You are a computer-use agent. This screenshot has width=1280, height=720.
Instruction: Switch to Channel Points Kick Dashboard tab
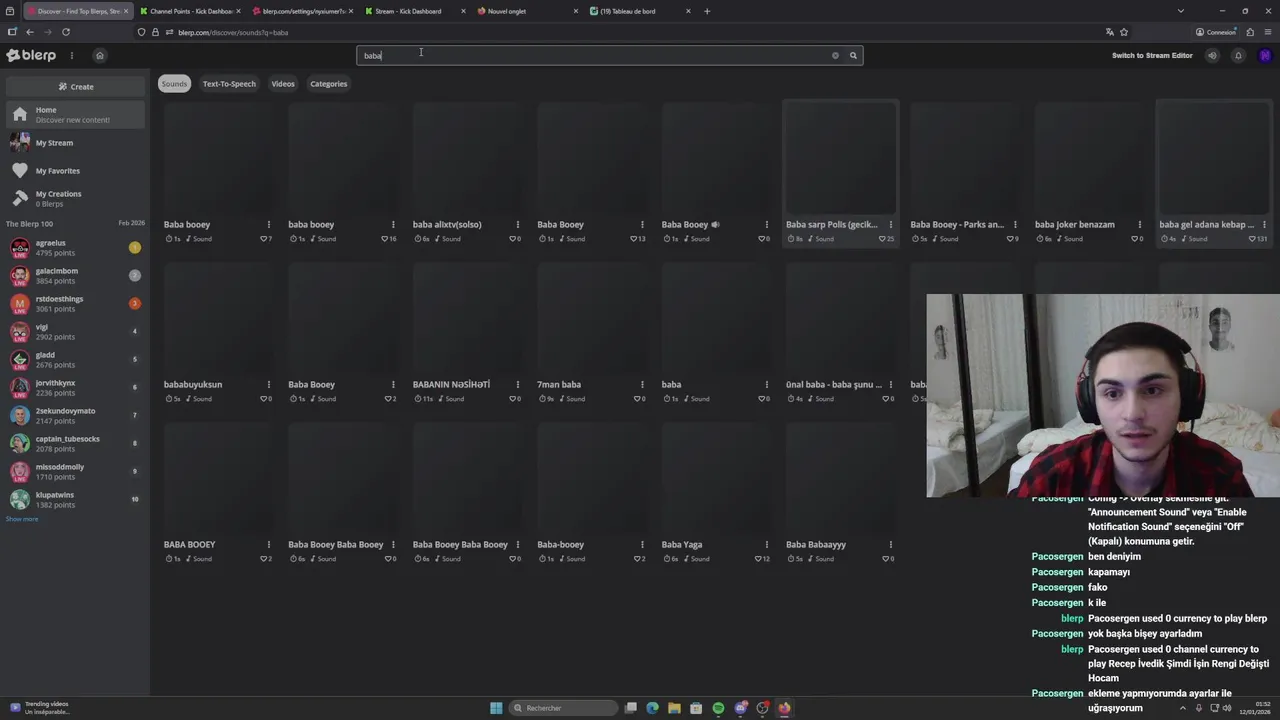point(190,11)
